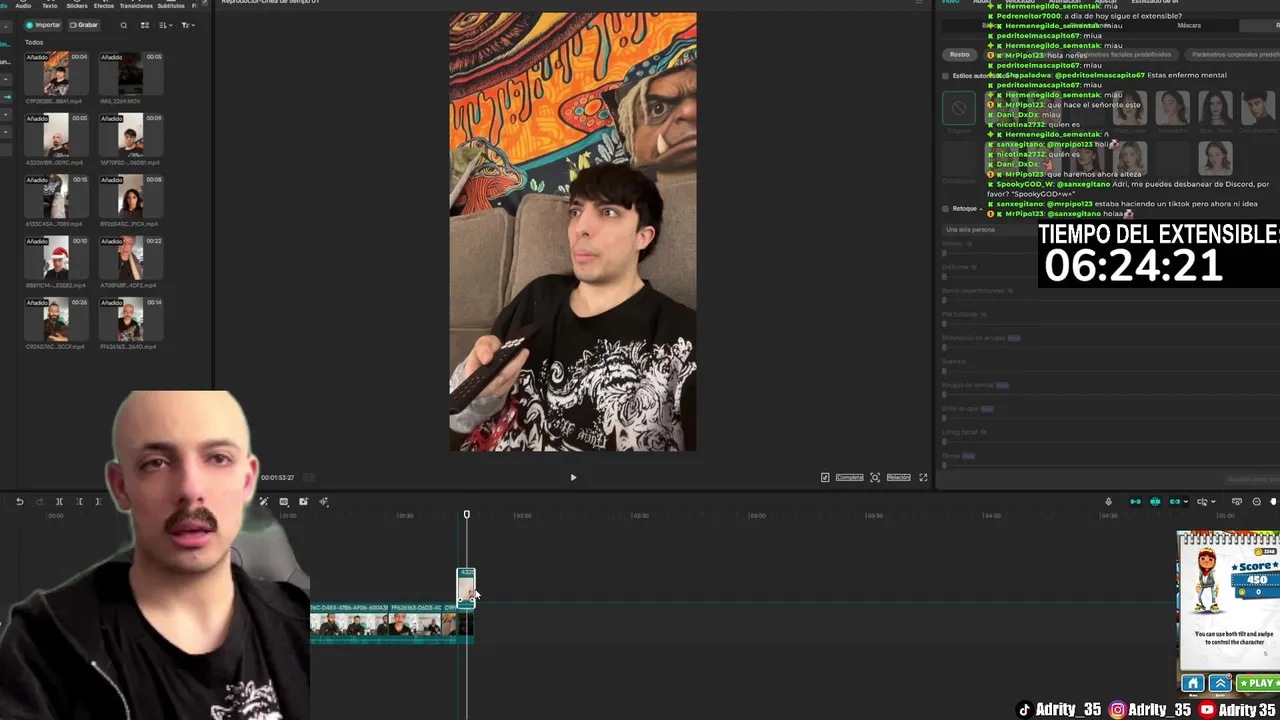Click the Grabar button

[84, 25]
